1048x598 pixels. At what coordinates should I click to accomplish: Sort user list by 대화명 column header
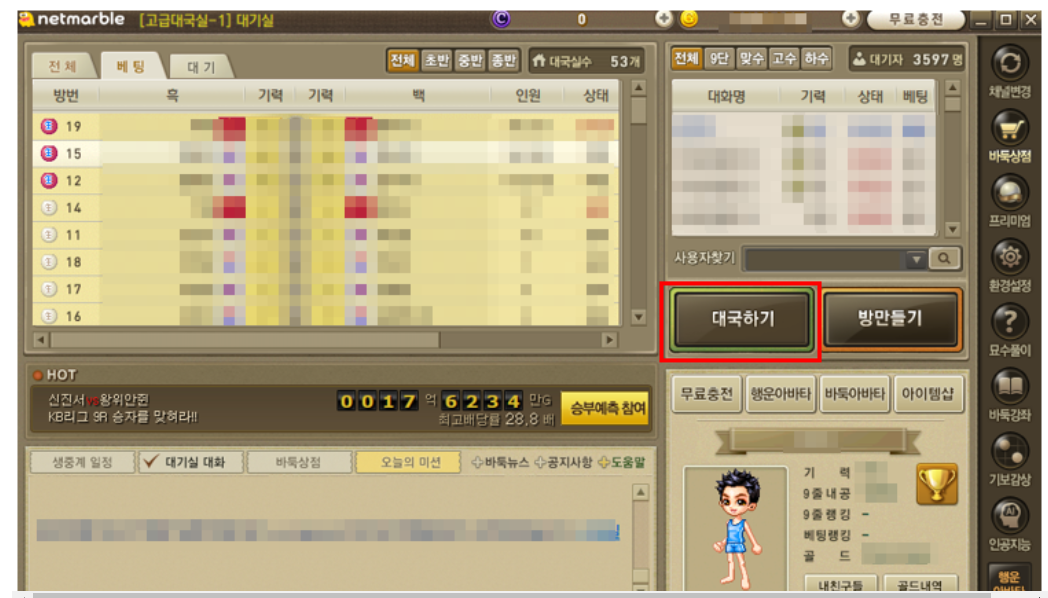pos(726,97)
